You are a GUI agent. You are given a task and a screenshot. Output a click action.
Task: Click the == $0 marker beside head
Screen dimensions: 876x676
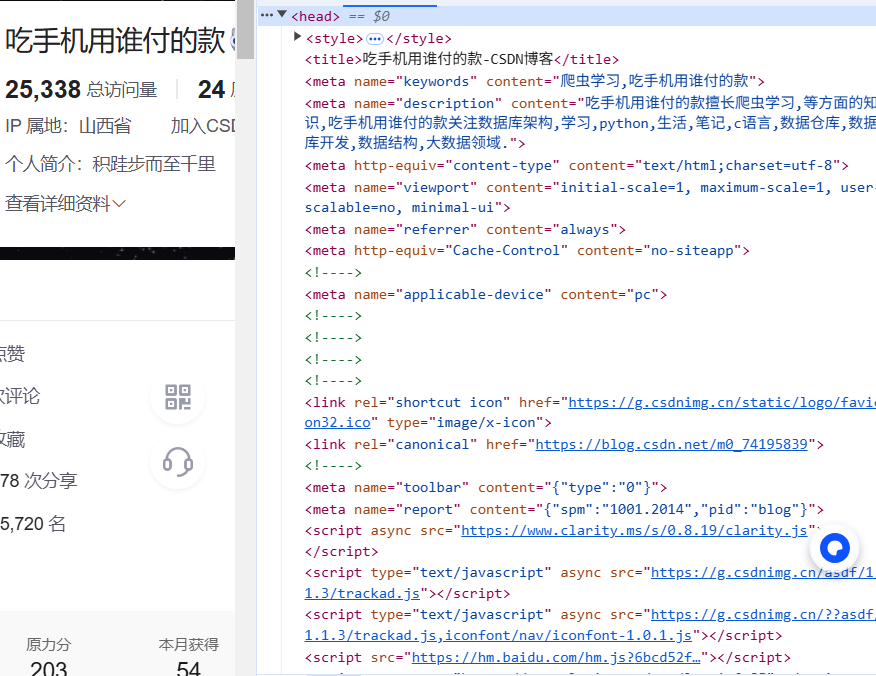coord(369,16)
